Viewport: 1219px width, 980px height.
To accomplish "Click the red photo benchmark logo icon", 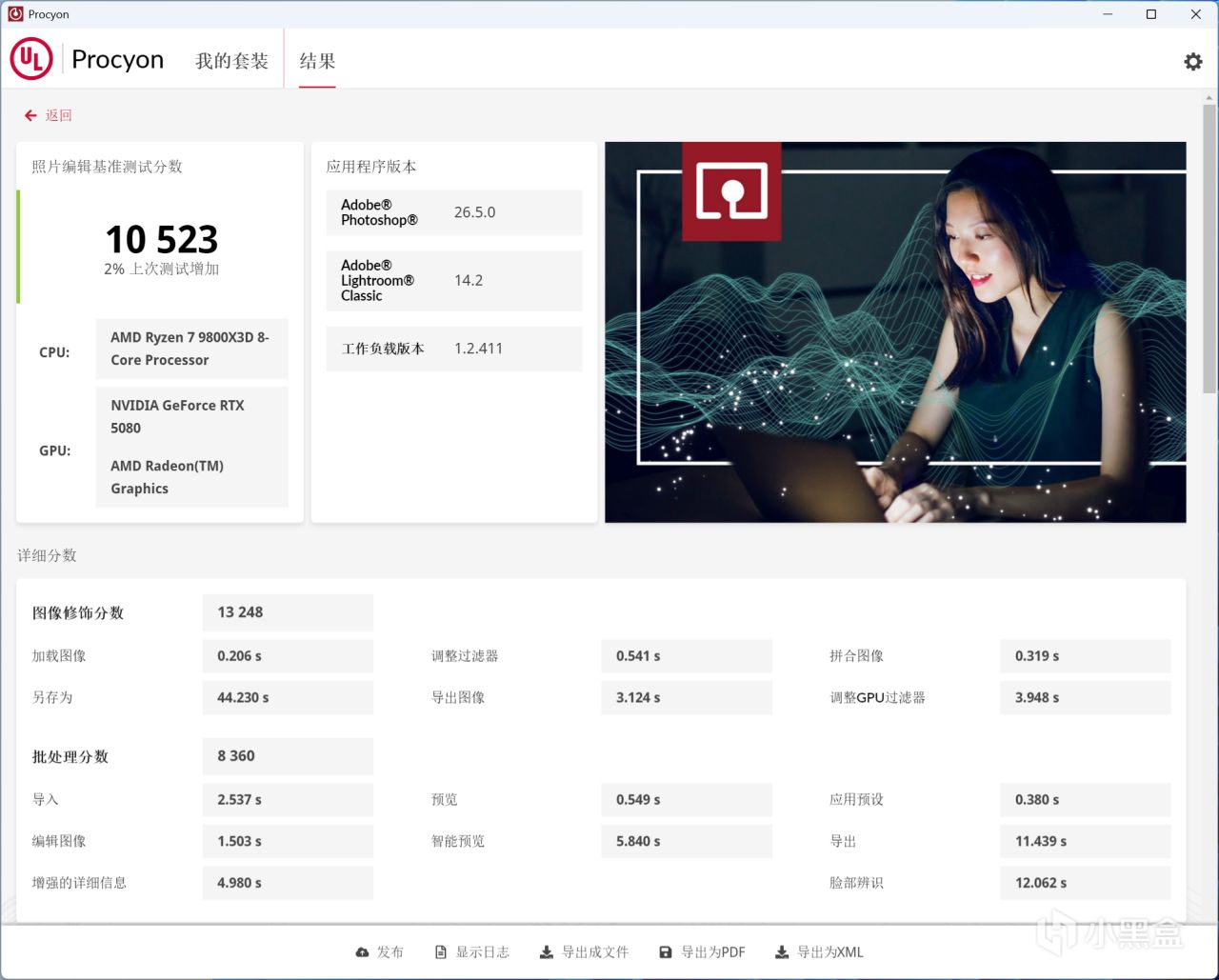I will tap(731, 191).
